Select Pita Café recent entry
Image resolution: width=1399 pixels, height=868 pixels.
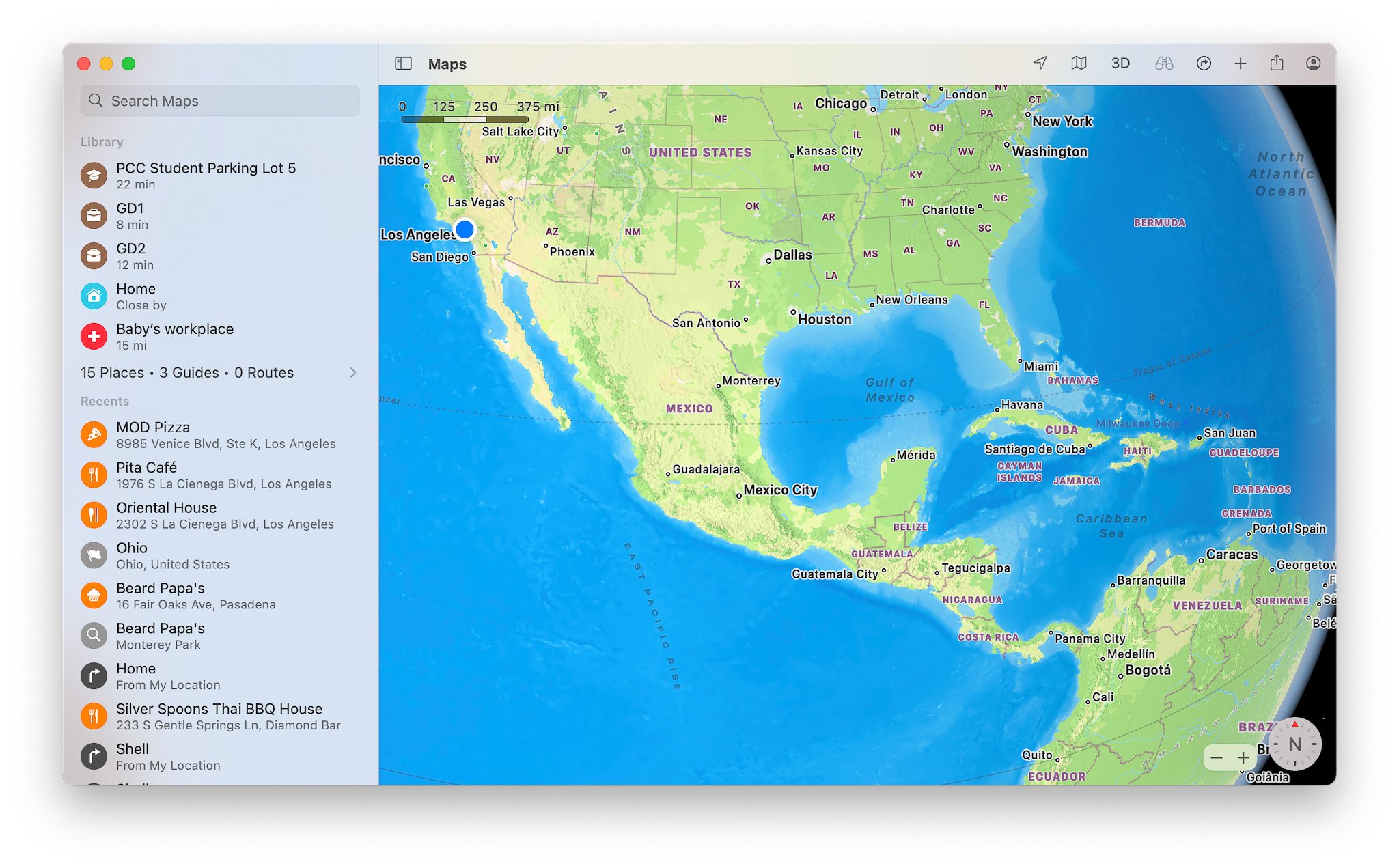point(220,475)
